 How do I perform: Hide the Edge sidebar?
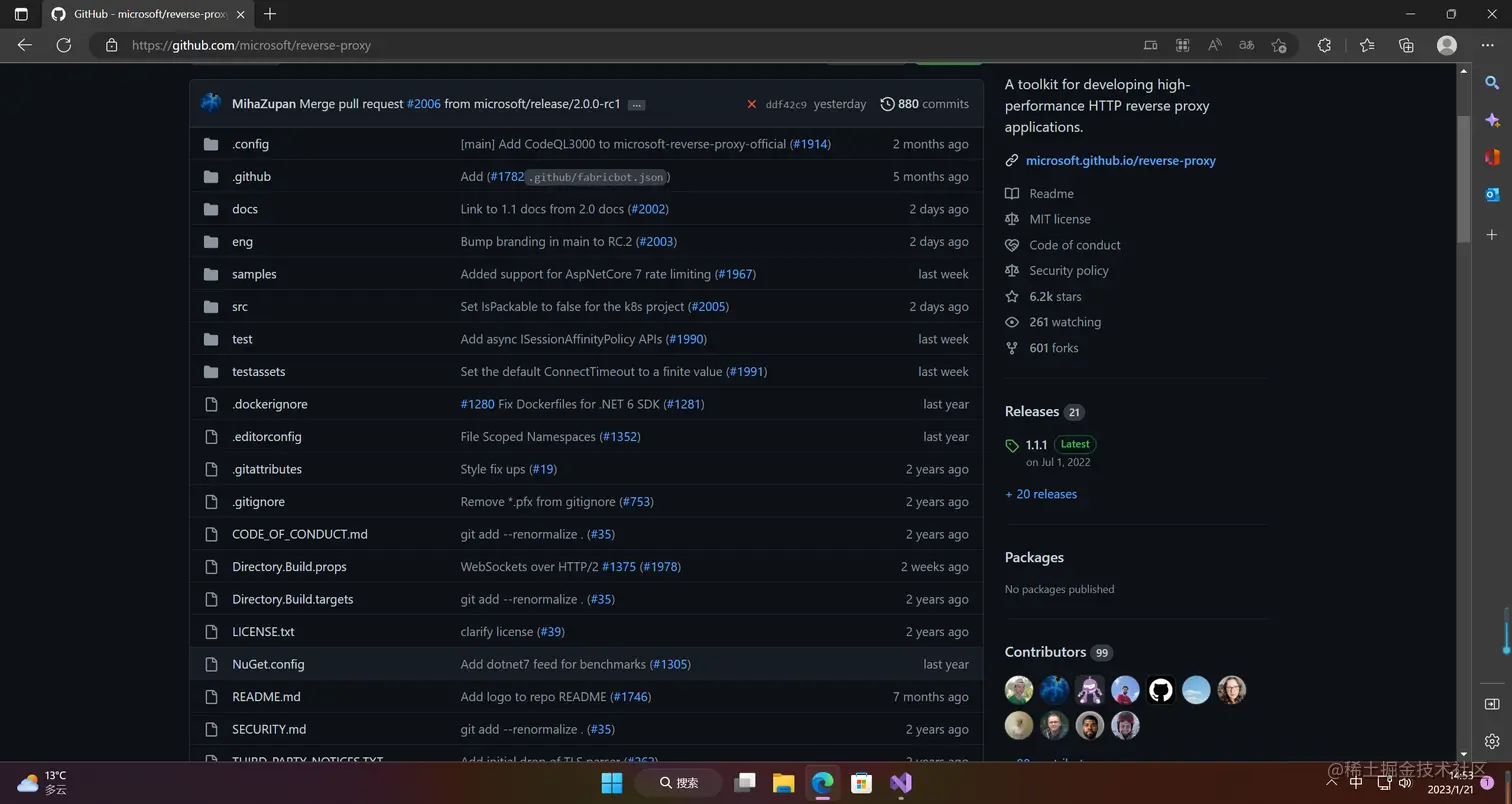[1492, 704]
